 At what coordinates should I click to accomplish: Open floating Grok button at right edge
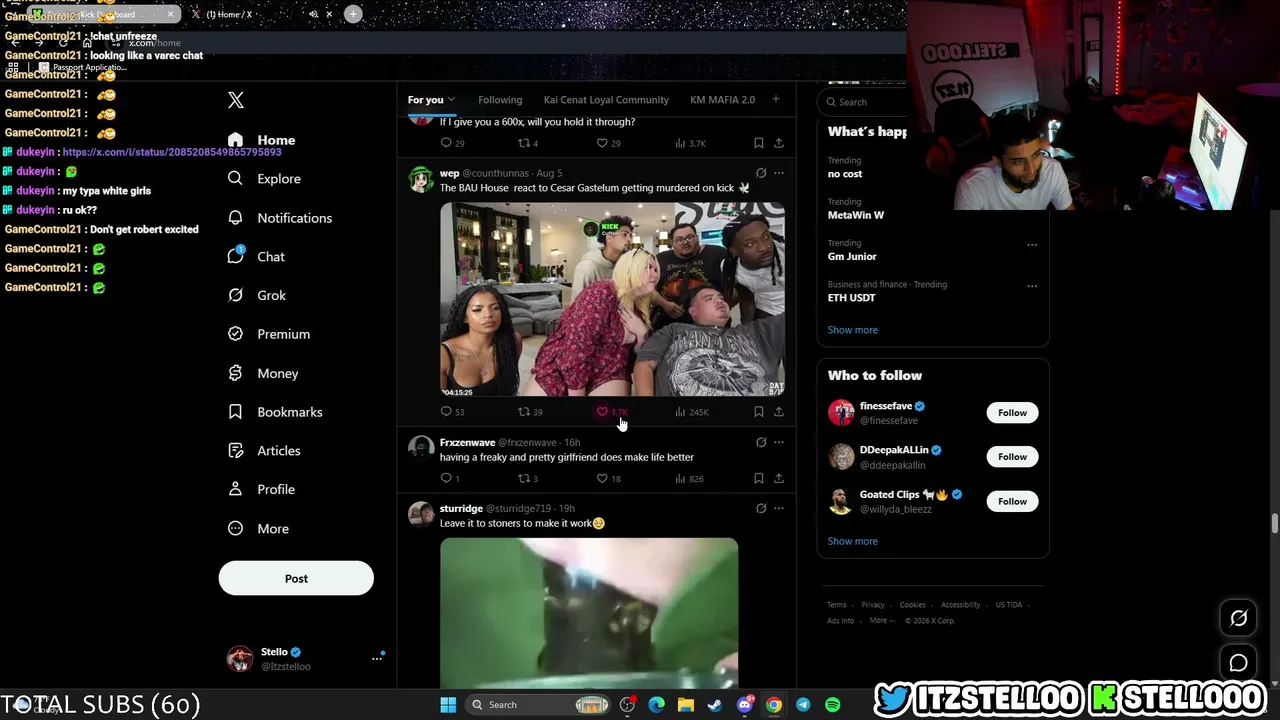[1238, 618]
